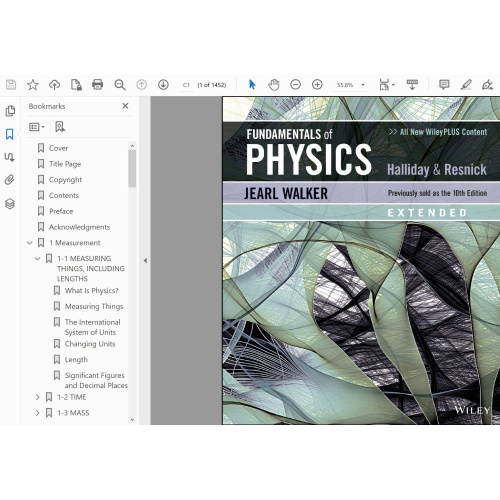Zoom in with plus circle icon

tap(317, 85)
